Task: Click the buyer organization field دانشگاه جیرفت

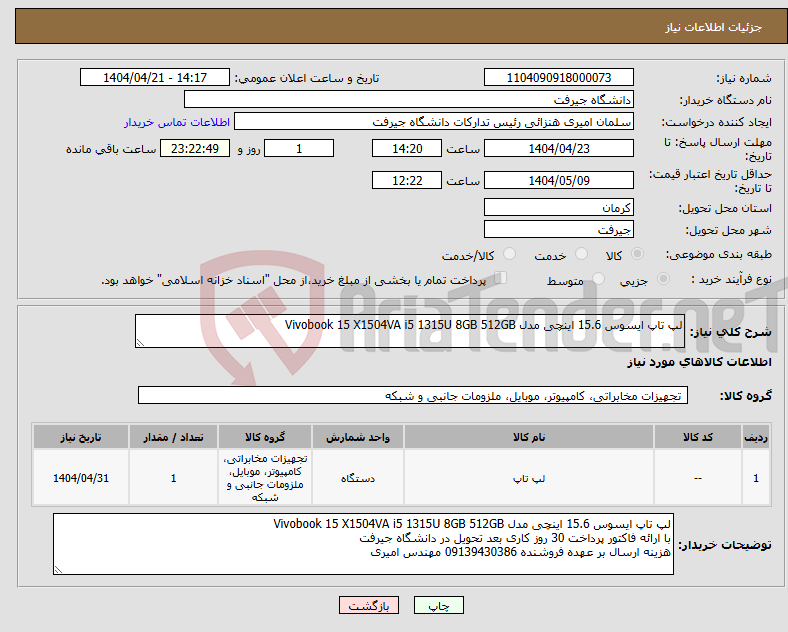Action: point(409,99)
